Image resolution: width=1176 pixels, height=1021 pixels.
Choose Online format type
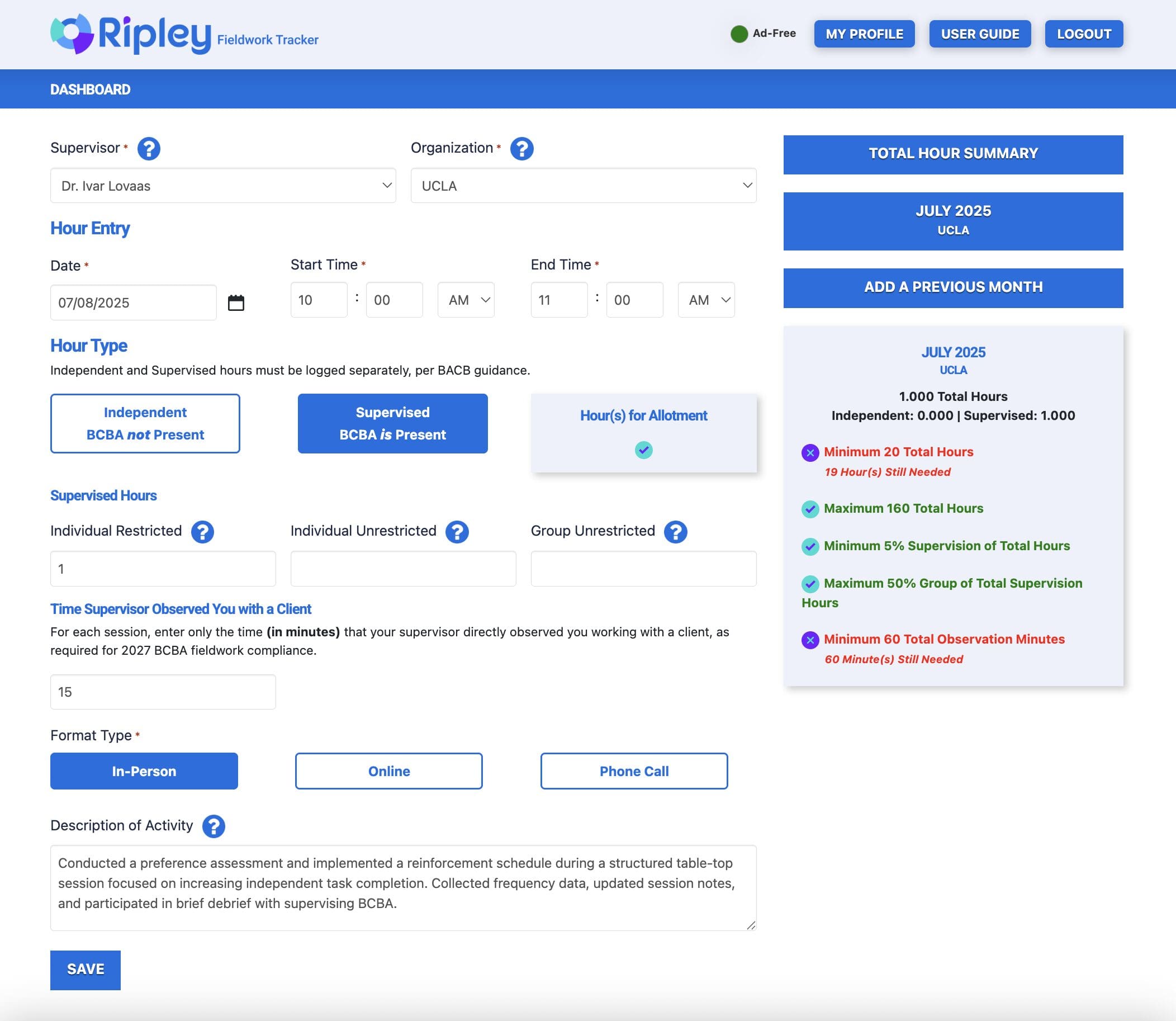[x=389, y=771]
